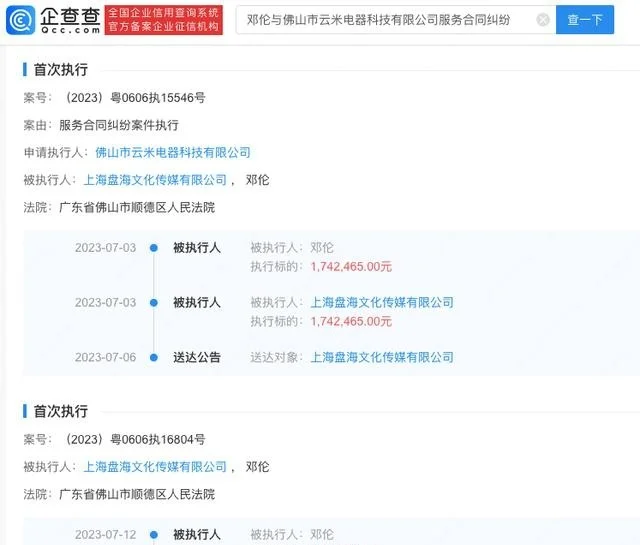Hit the 查一下 search button
The width and height of the screenshot is (640, 545).
coord(584,20)
